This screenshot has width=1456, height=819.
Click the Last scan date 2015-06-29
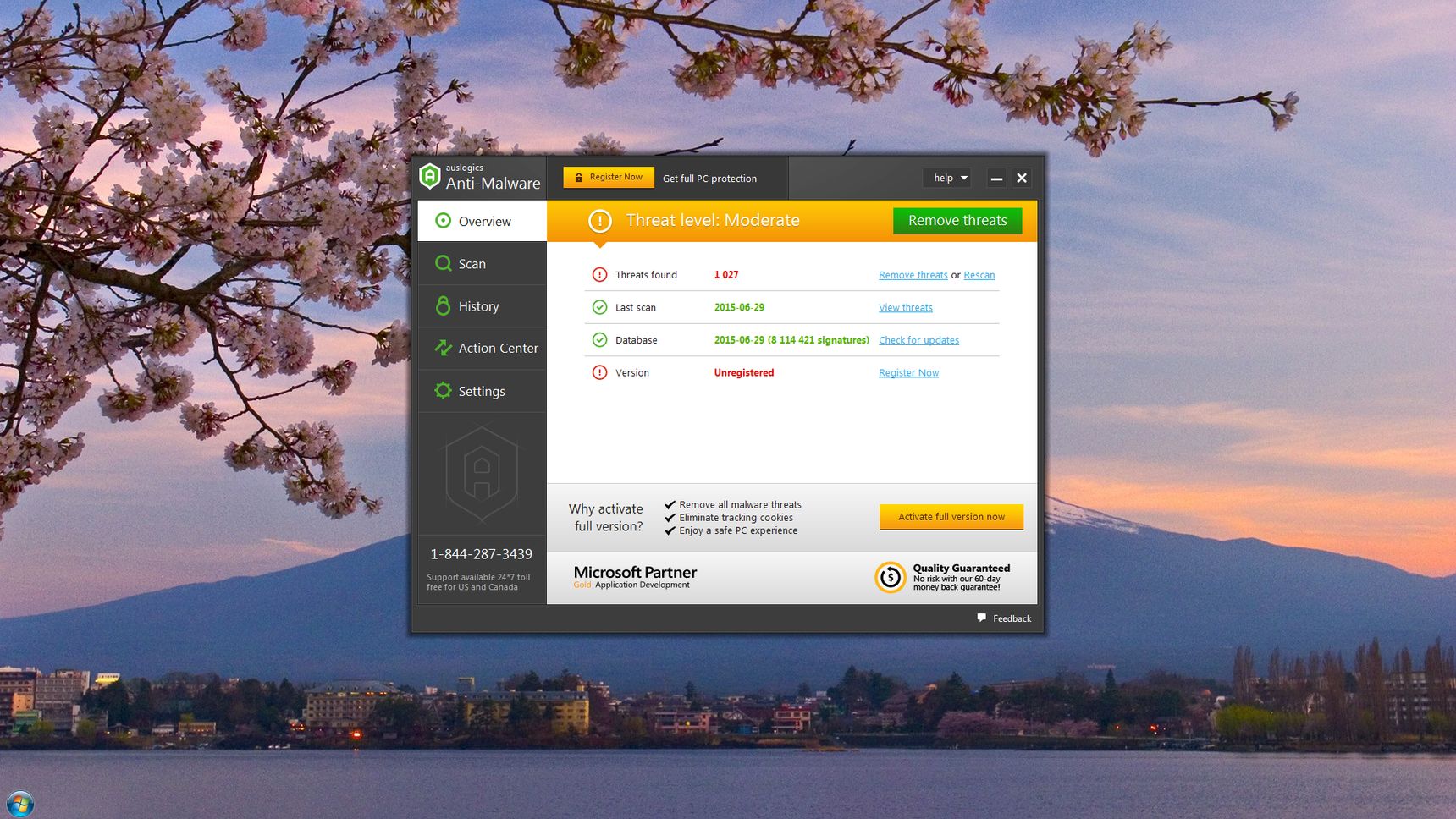coord(739,307)
